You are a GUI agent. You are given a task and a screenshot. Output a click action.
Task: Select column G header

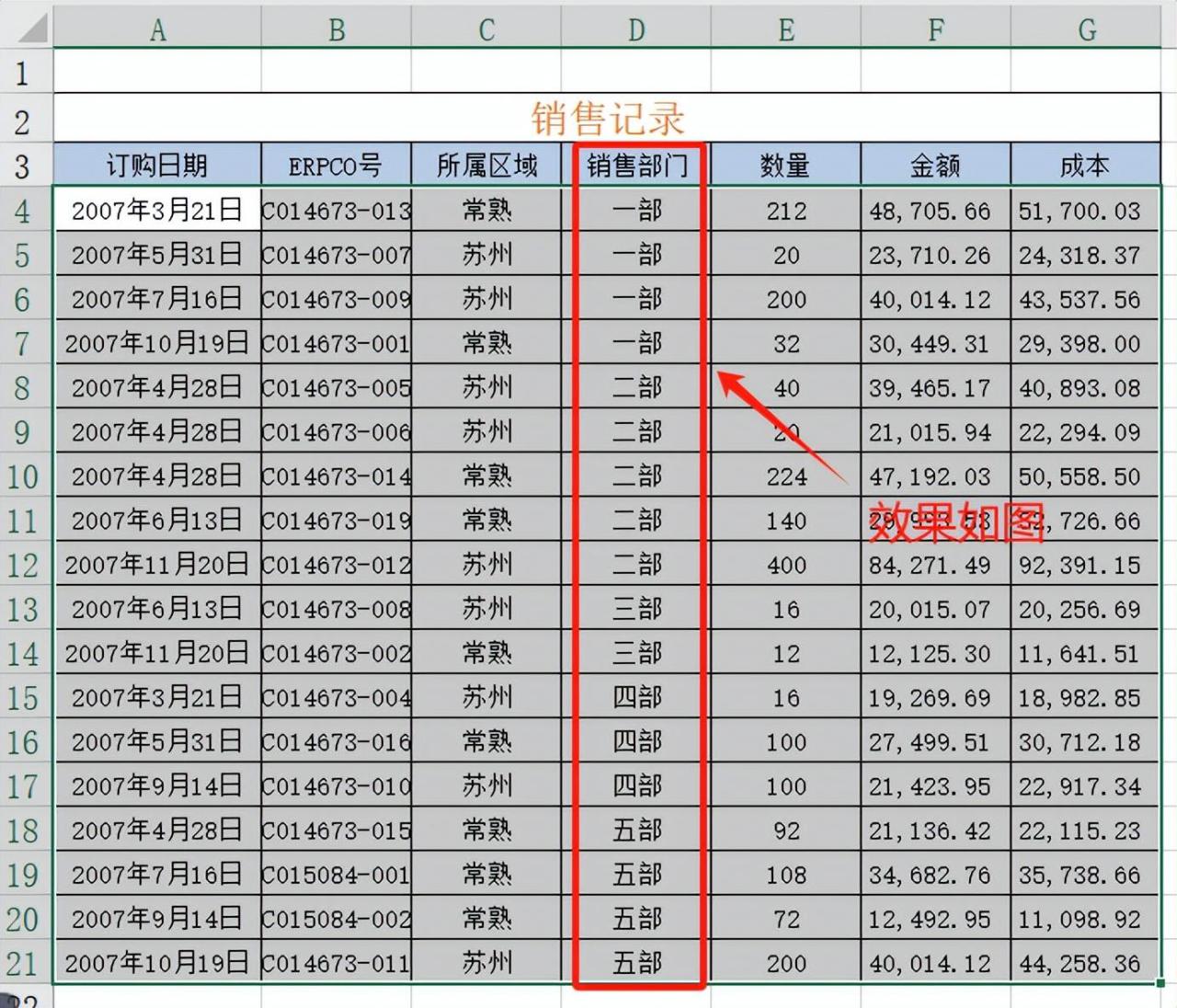tap(1086, 29)
